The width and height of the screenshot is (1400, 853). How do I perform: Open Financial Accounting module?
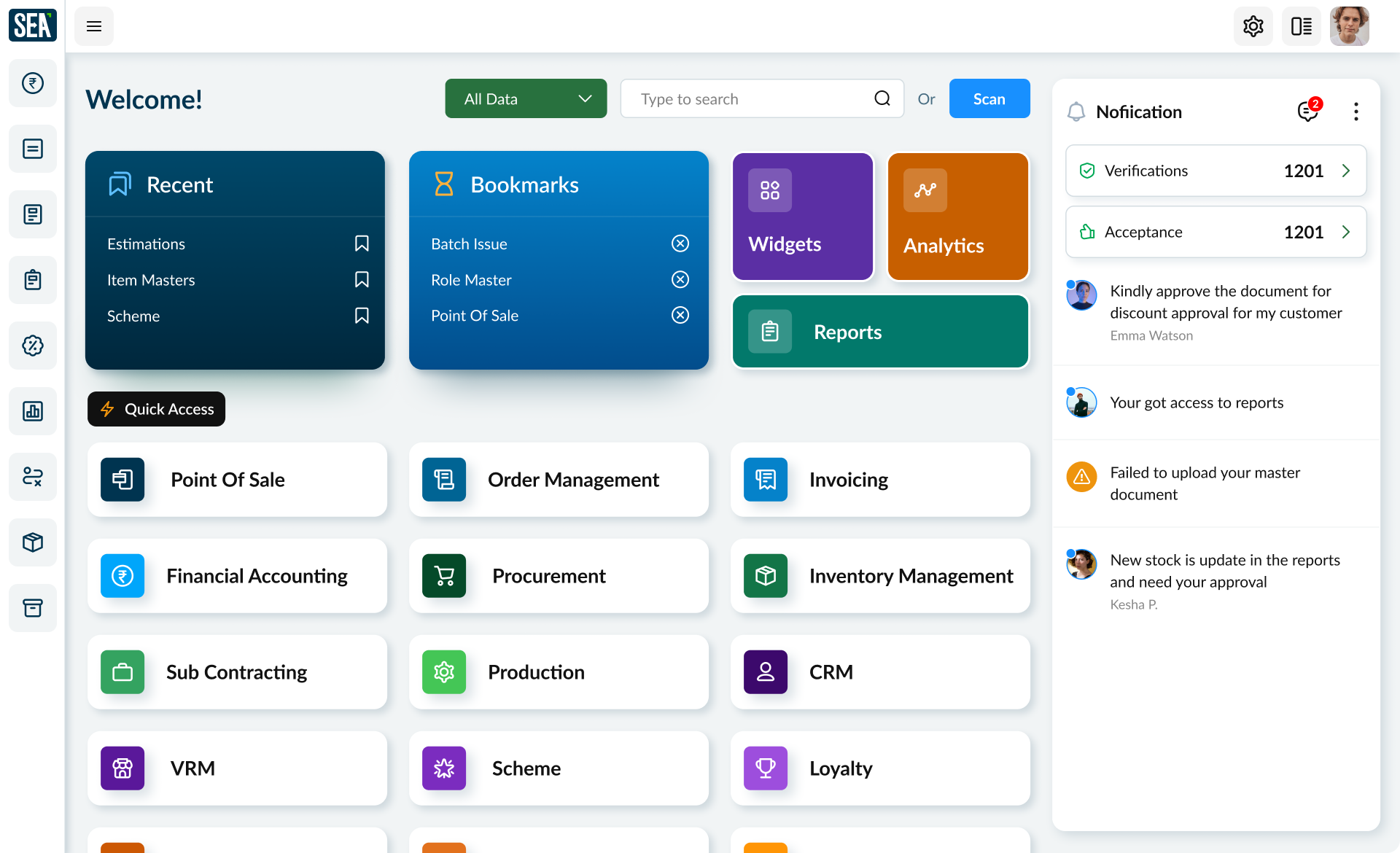237,576
